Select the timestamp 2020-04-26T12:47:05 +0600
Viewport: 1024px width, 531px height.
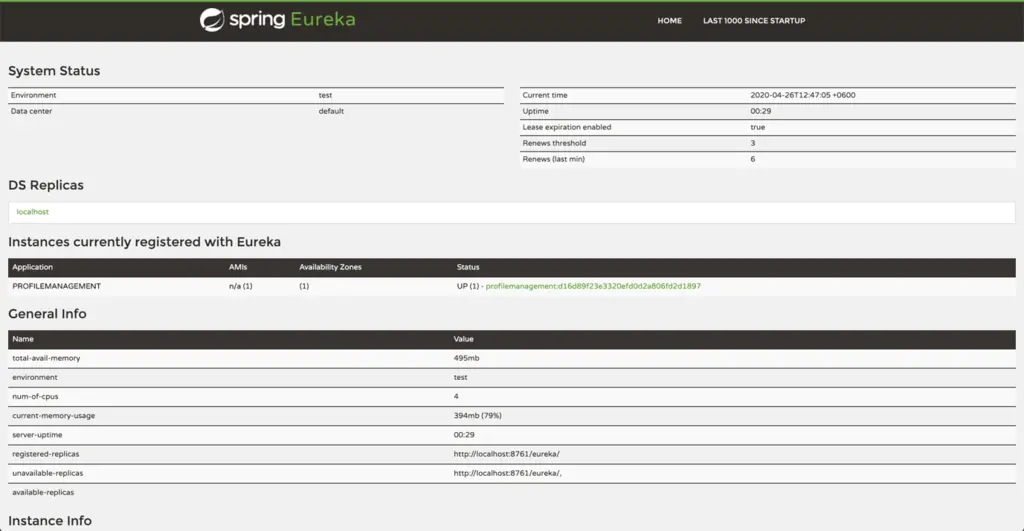803,95
